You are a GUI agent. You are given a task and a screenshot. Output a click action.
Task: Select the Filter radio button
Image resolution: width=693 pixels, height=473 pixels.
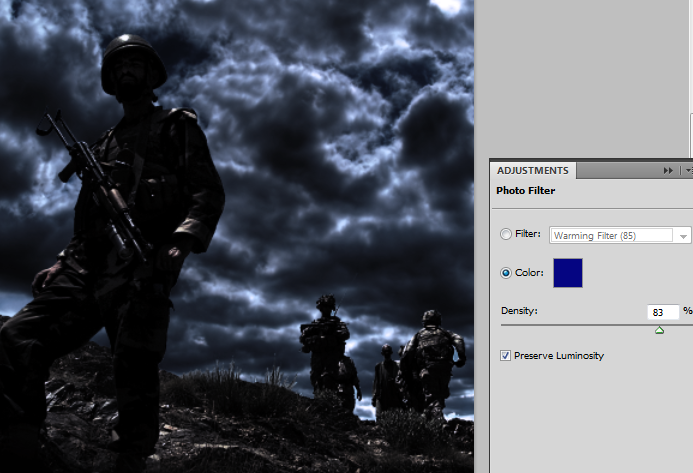(506, 234)
